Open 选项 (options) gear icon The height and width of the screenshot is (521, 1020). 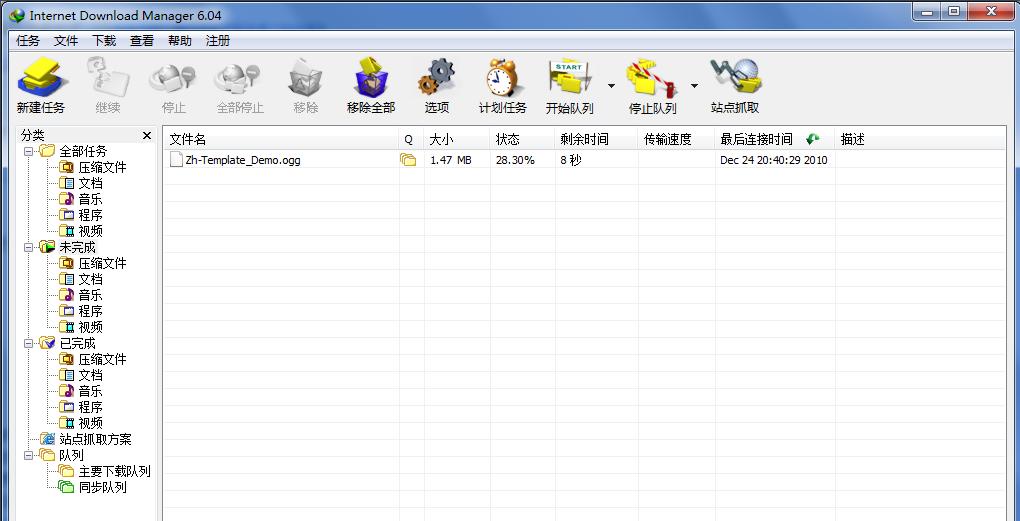436,78
